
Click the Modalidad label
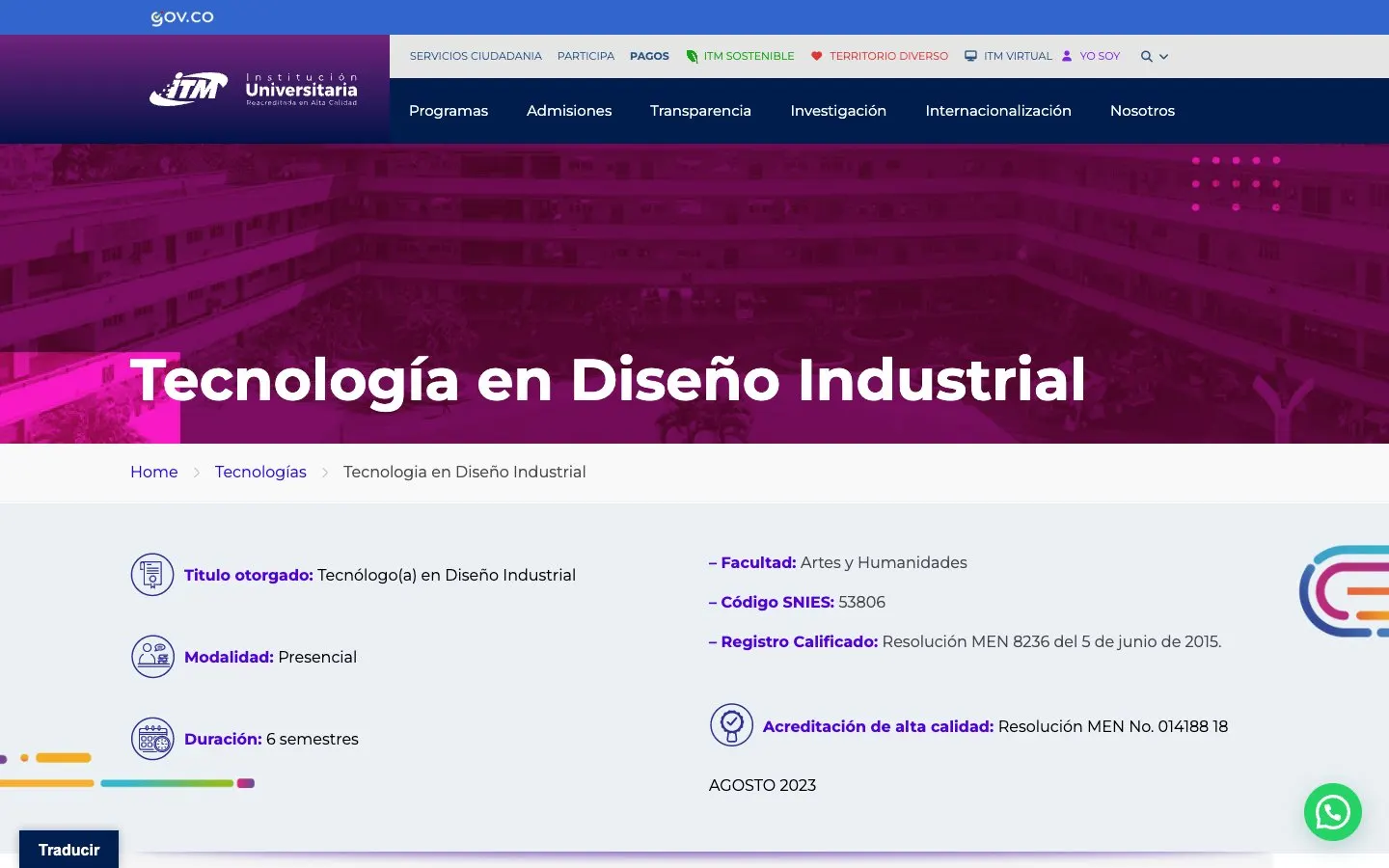229,657
